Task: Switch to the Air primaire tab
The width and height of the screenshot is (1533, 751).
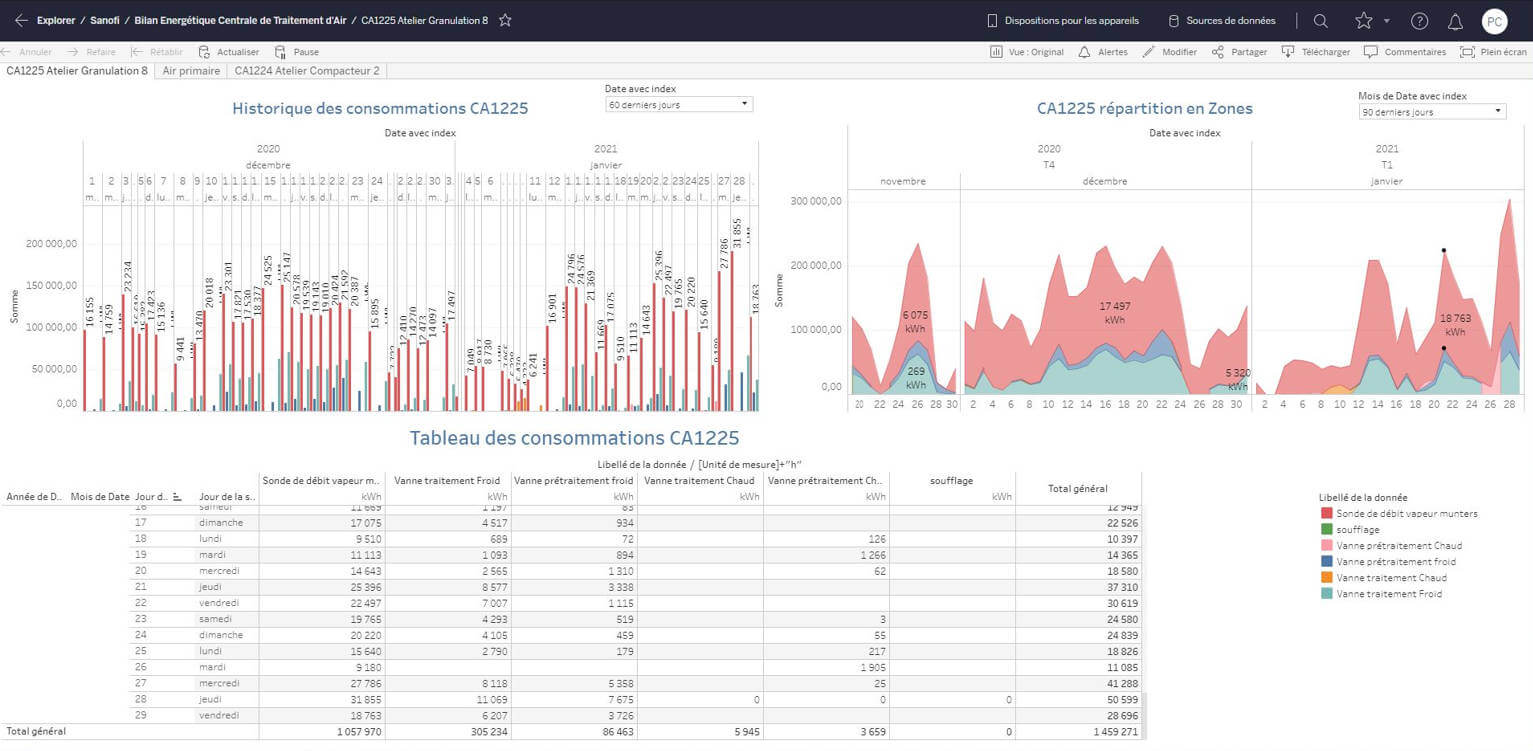Action: click(191, 71)
